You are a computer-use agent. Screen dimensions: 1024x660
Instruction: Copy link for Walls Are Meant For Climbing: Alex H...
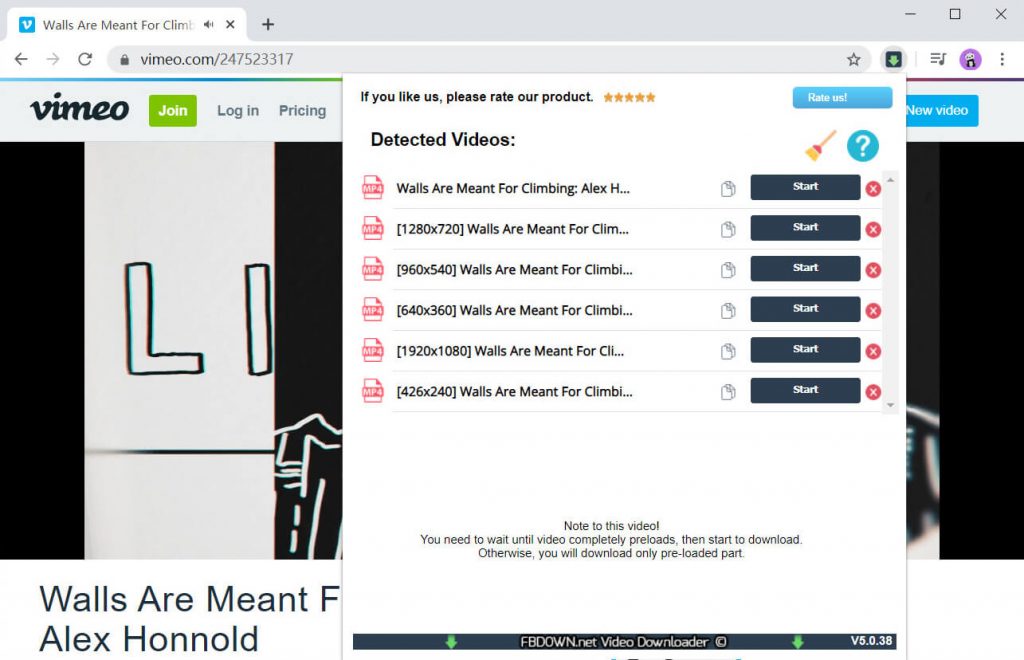coord(728,189)
